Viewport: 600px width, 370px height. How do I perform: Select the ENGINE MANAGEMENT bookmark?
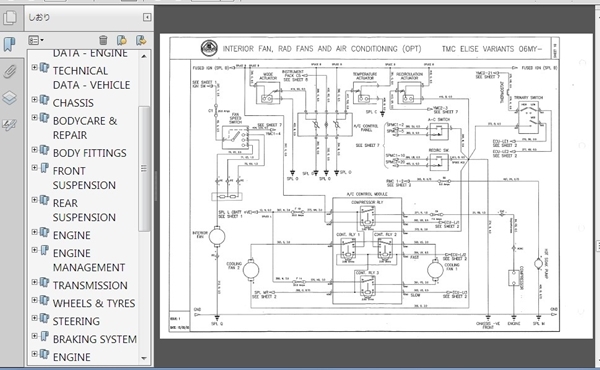89,260
